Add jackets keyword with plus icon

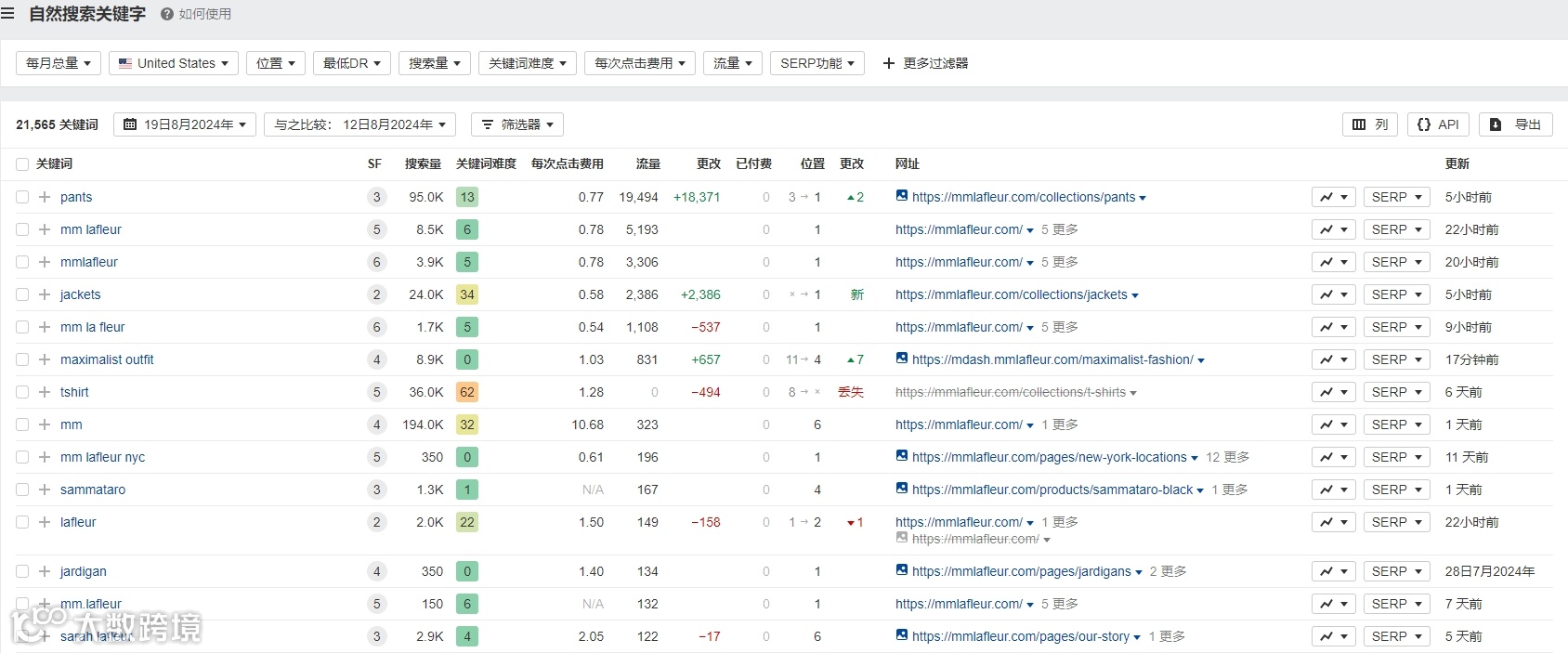point(45,294)
